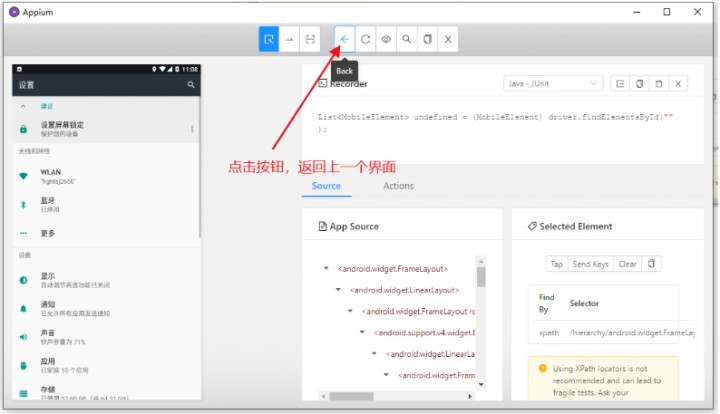This screenshot has height=414, width=720.
Task: Click the App Source scroll down arrow
Action: click(481, 385)
